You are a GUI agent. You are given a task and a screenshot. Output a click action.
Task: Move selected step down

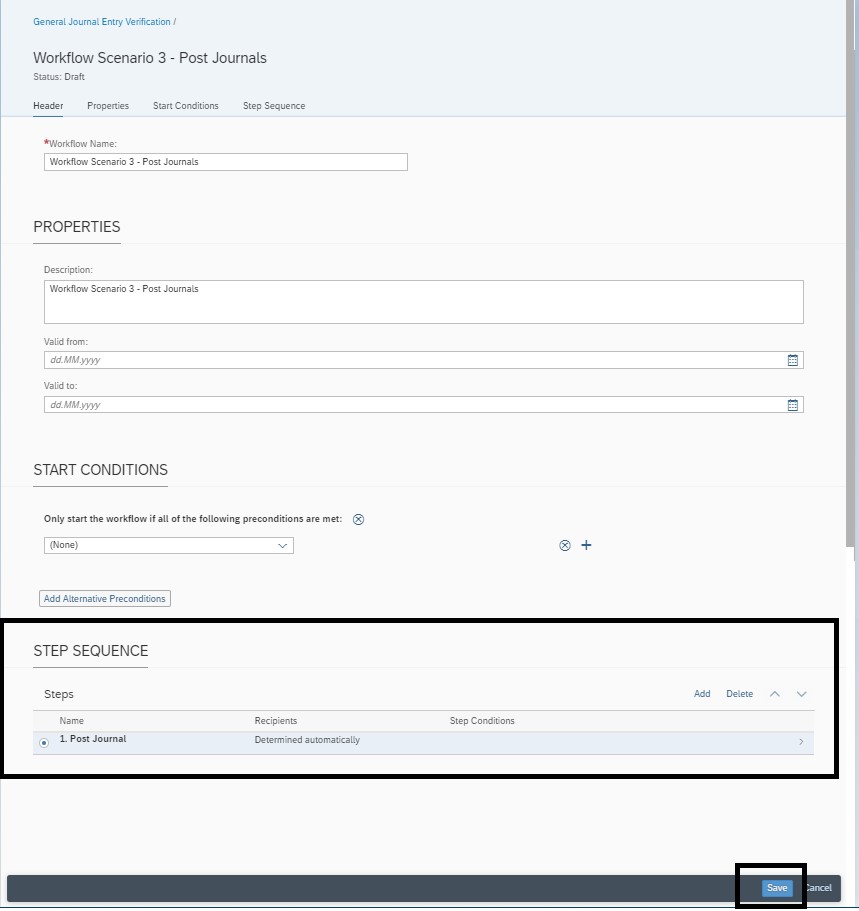click(801, 694)
